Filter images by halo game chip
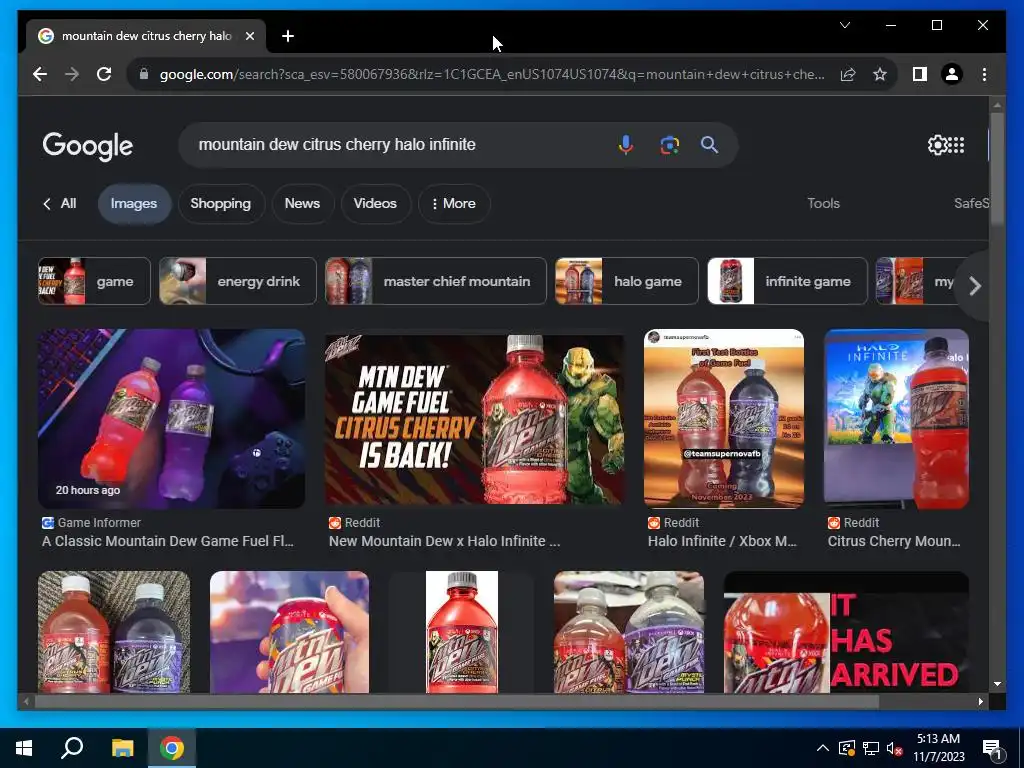1024x768 pixels. [627, 281]
